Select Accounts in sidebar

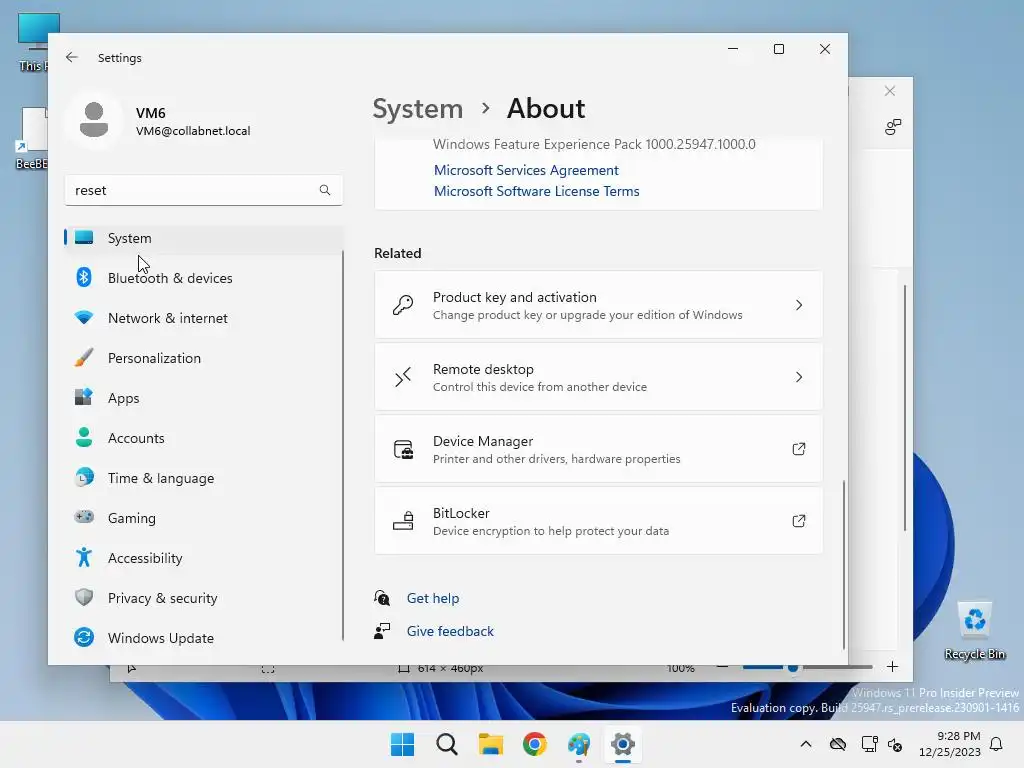204,438
